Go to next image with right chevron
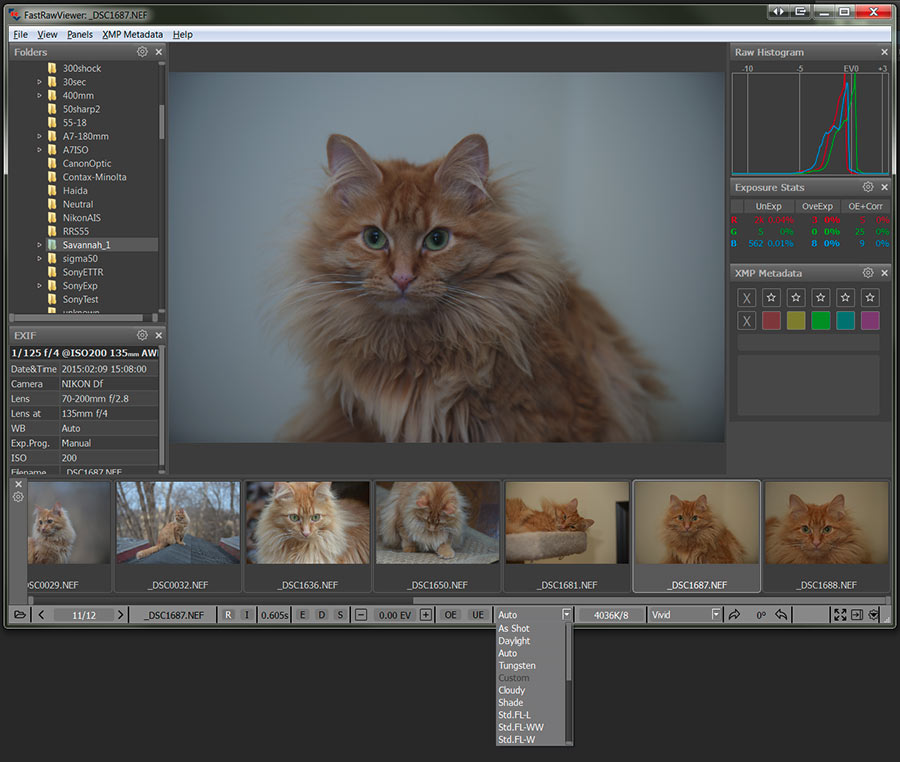The height and width of the screenshot is (762, 900). click(x=121, y=615)
